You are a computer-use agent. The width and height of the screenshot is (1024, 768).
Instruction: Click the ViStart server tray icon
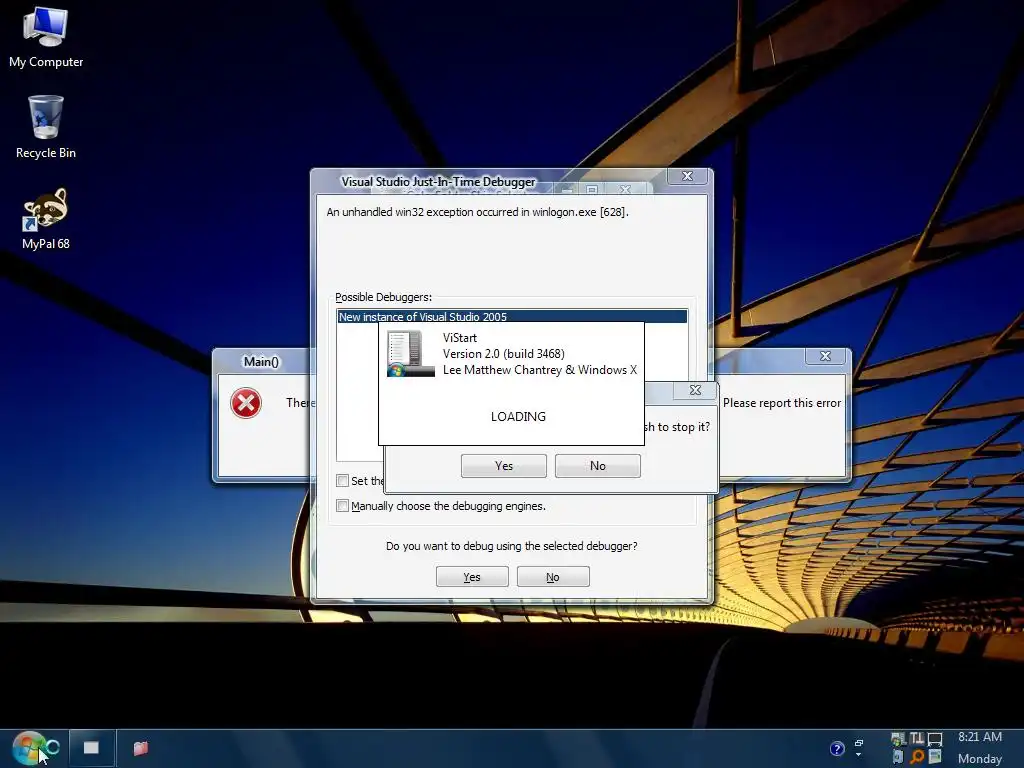(x=899, y=739)
